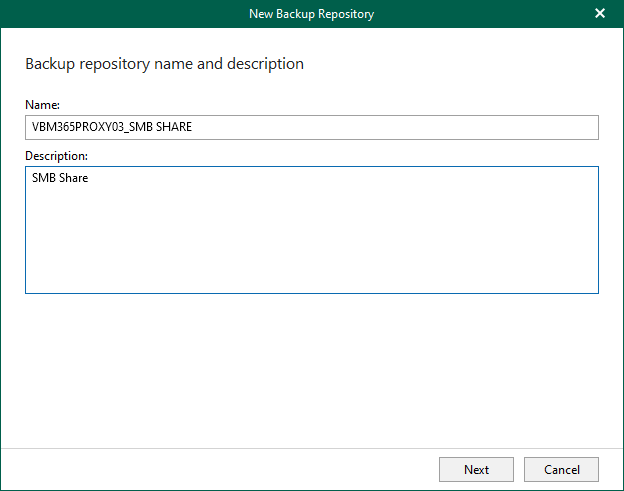Click the 'Description:' label

pos(56,156)
